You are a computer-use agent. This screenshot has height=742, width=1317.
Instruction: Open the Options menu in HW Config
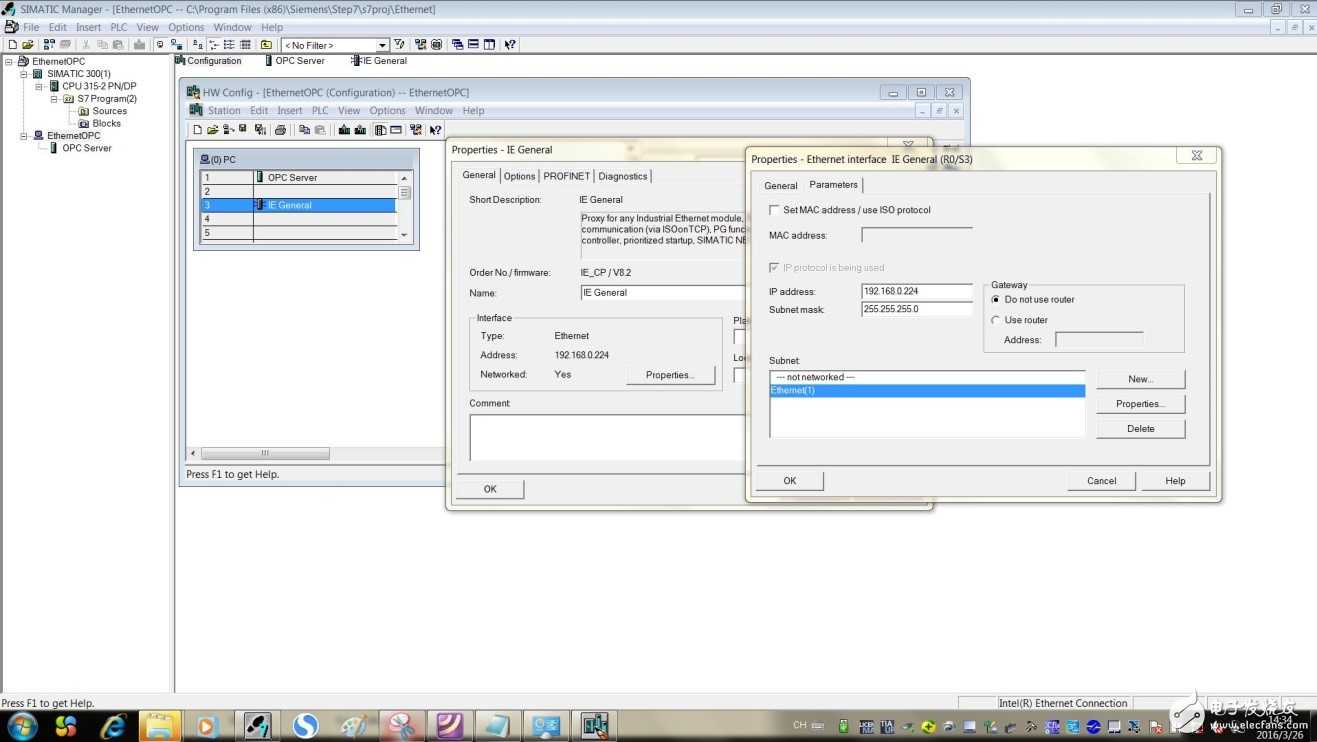388,111
